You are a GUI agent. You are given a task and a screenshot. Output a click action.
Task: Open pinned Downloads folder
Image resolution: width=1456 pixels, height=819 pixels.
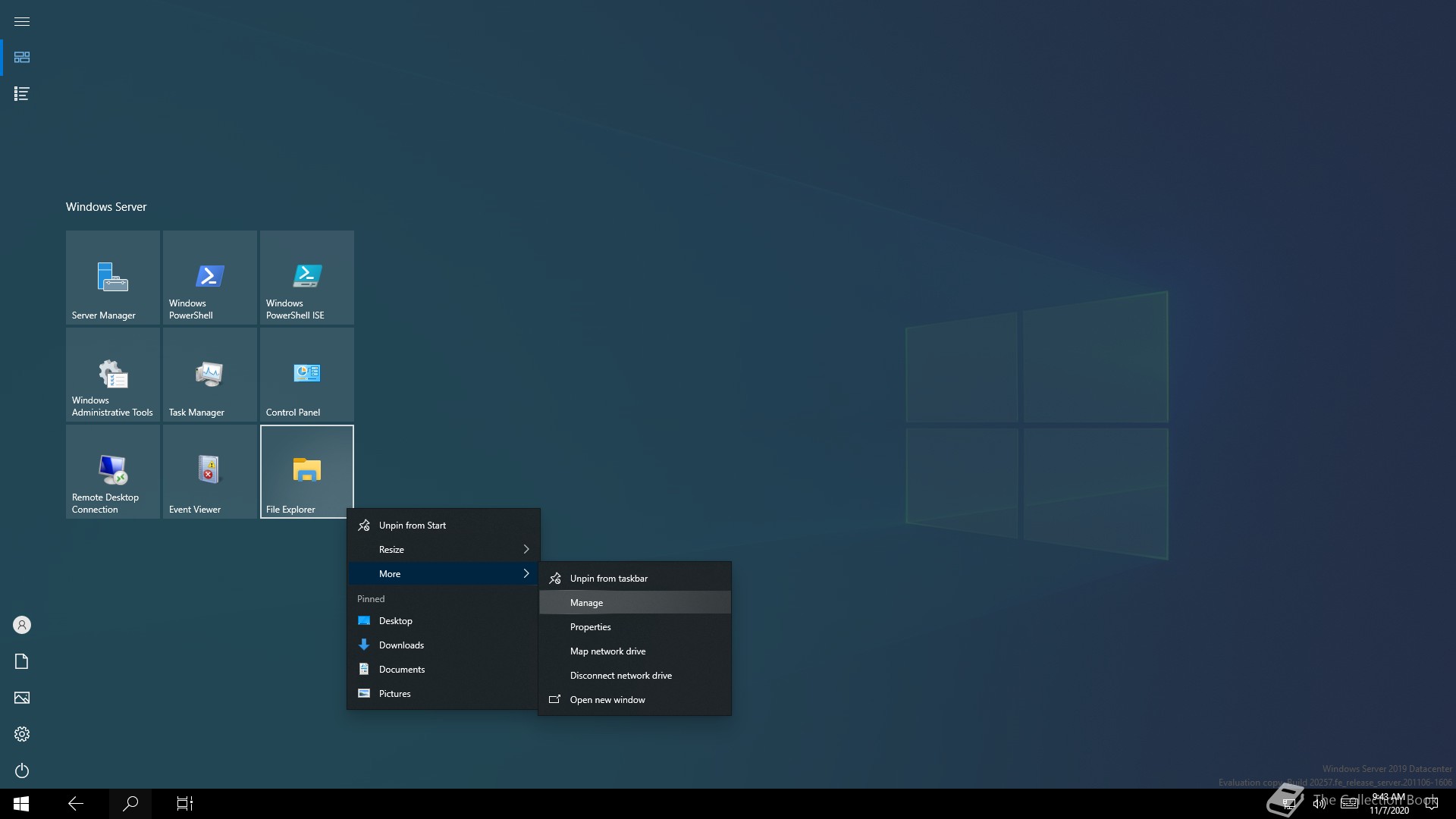click(x=444, y=645)
